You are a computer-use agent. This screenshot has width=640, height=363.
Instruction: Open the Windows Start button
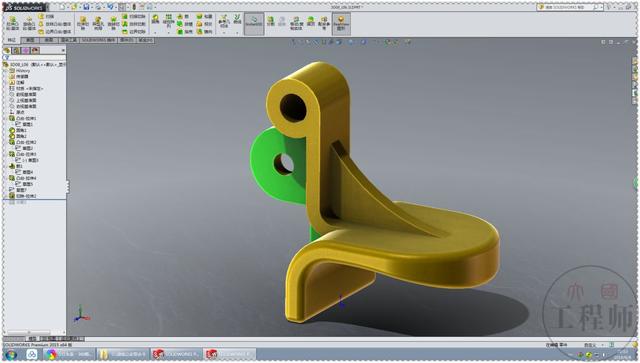(11, 354)
